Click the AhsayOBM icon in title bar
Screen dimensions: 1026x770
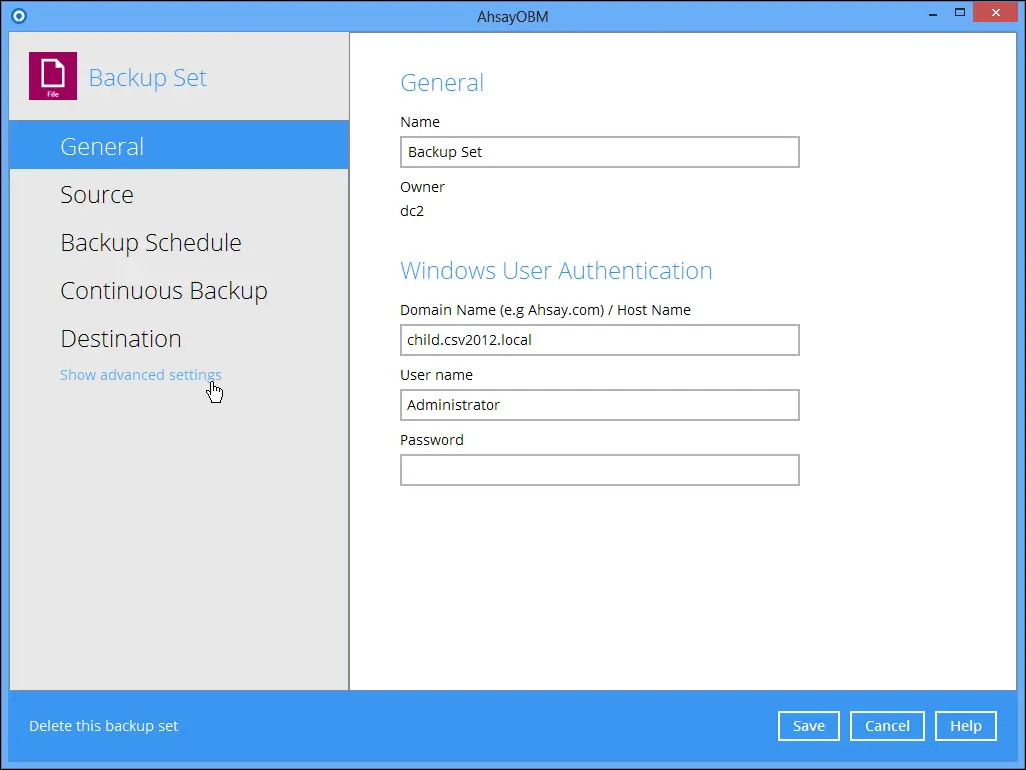pyautogui.click(x=17, y=15)
